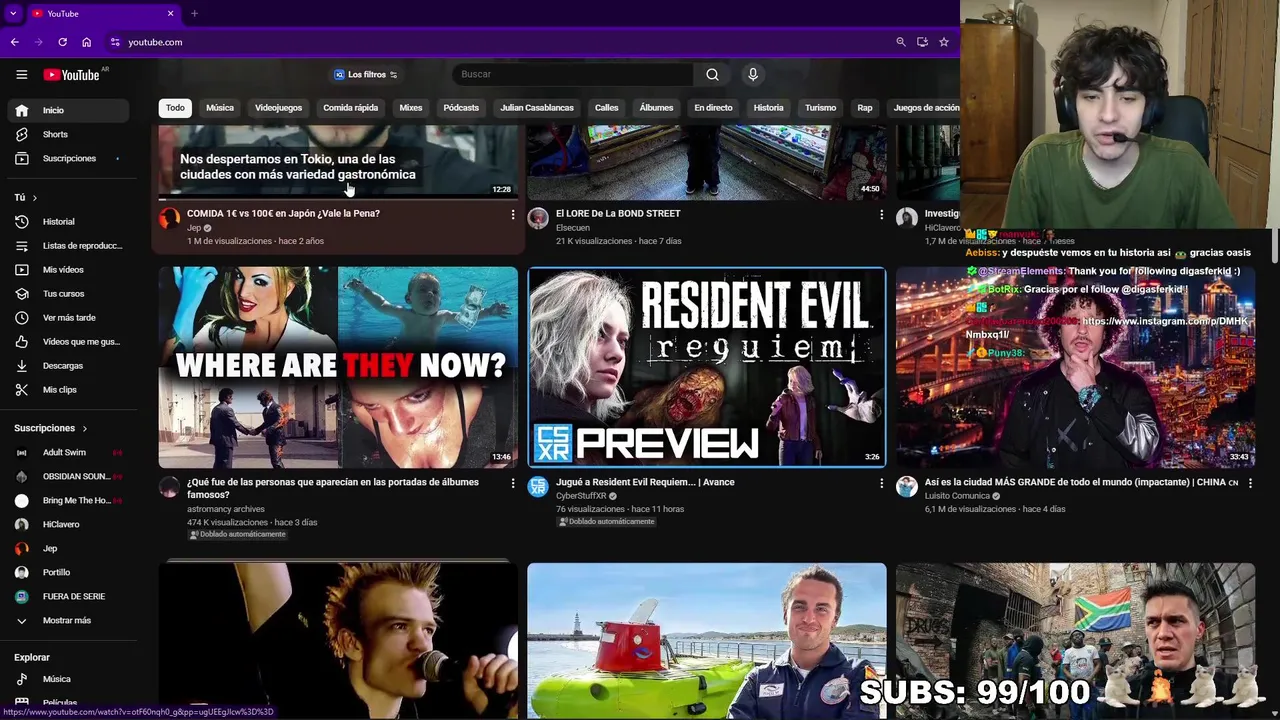Select the Comida rápida filter chip
The height and width of the screenshot is (720, 1280).
[x=350, y=108]
